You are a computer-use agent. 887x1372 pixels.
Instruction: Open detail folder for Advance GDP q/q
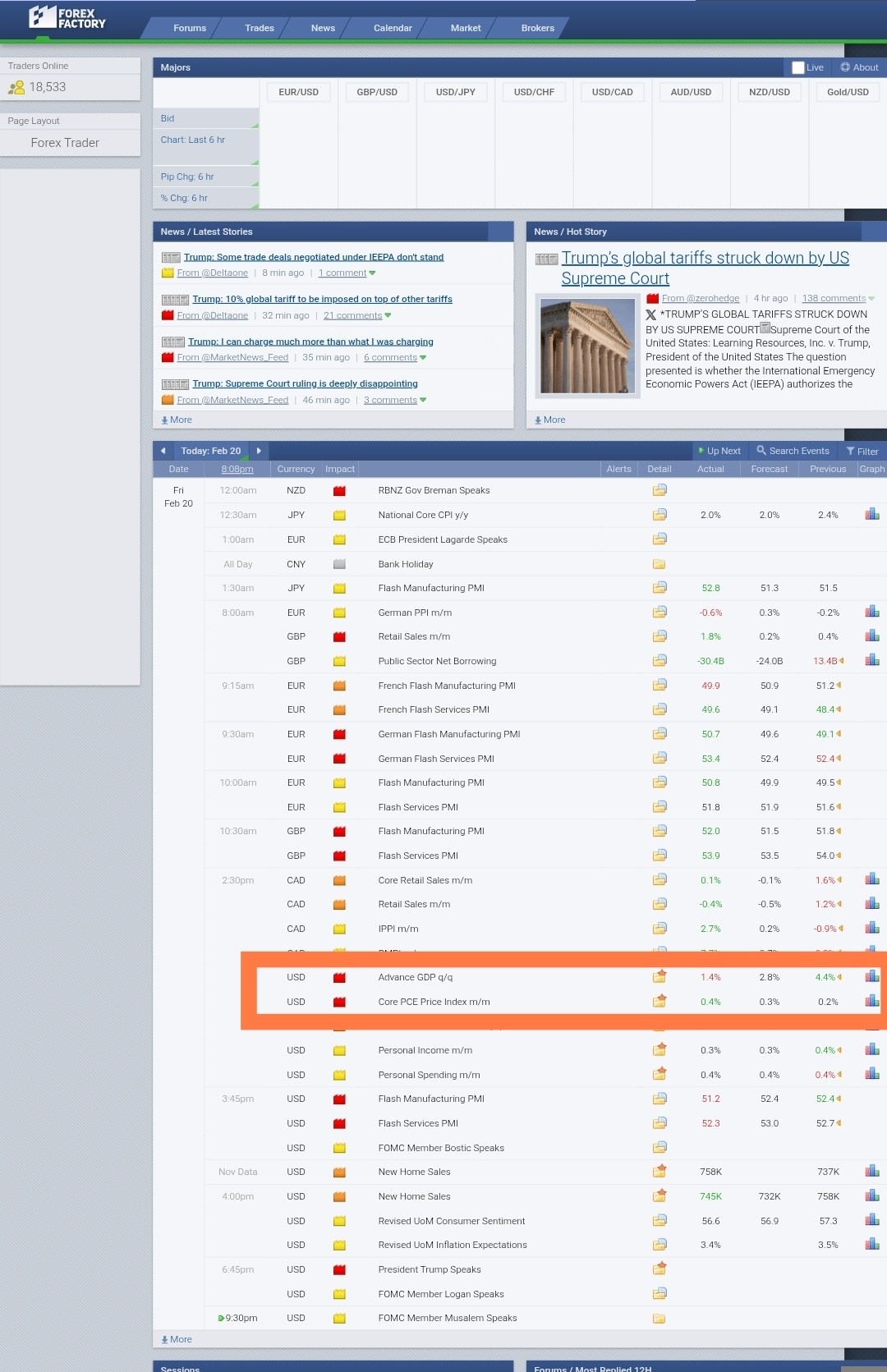tap(660, 976)
